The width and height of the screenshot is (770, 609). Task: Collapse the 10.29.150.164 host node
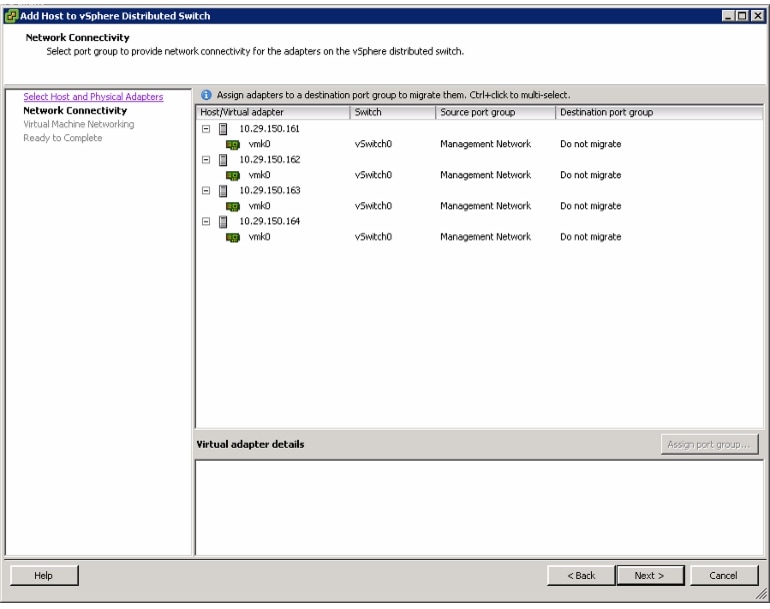pos(206,222)
